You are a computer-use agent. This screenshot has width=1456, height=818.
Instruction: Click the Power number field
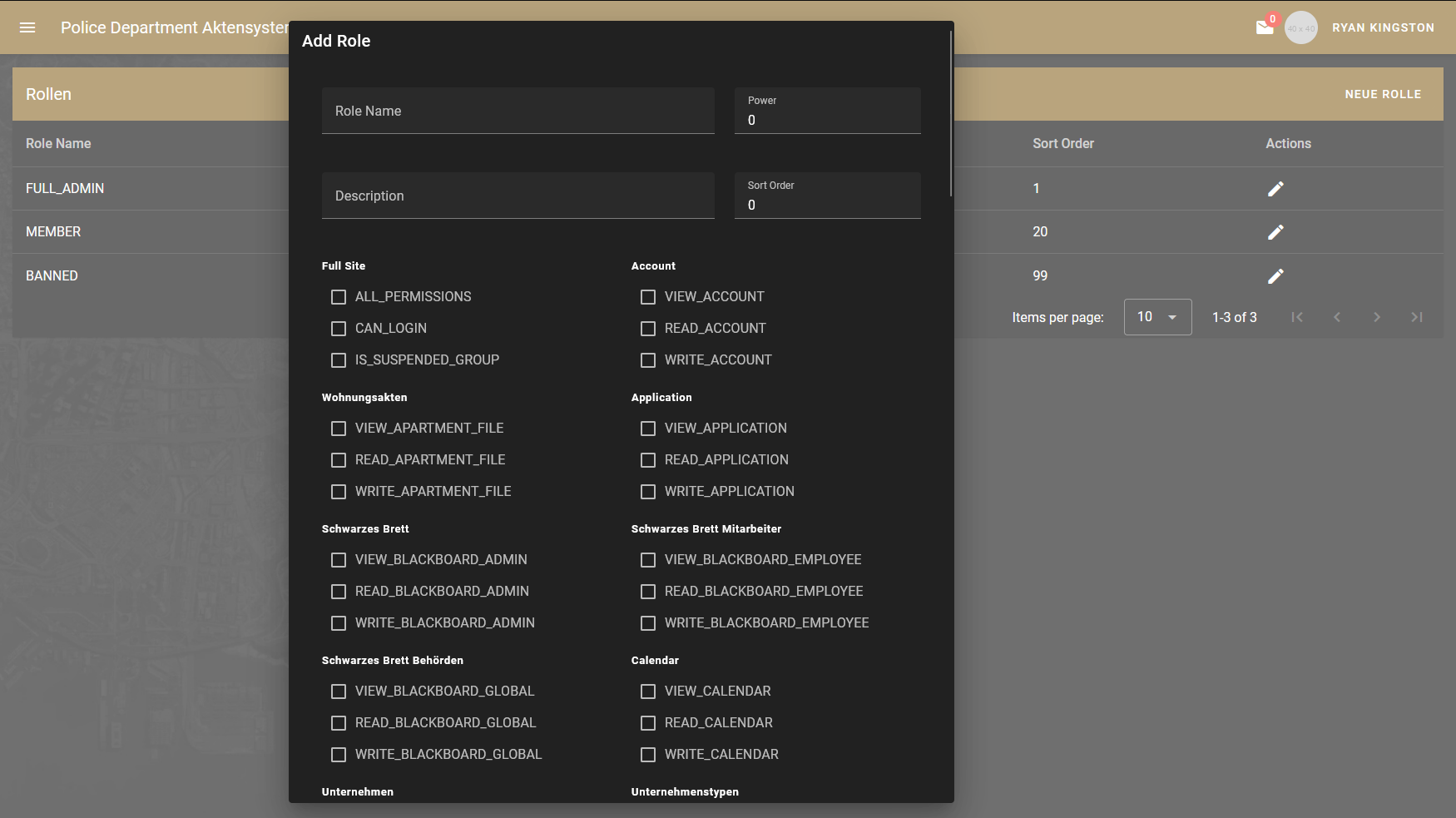[x=827, y=111]
